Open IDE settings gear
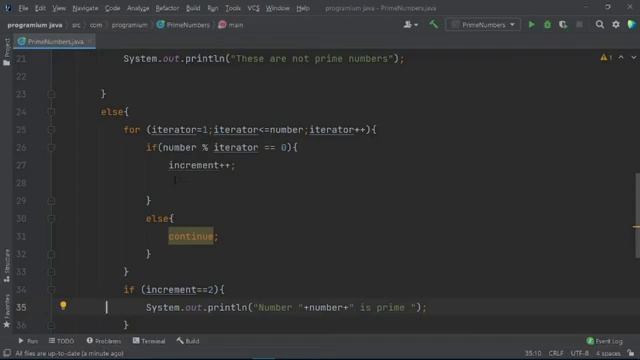This screenshot has height=360, width=640. (x=616, y=25)
